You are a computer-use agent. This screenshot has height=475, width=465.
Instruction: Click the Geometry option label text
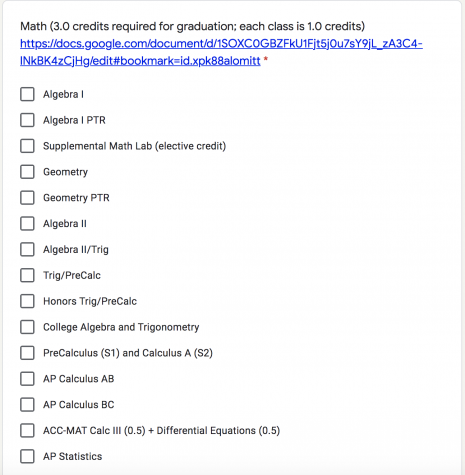(x=65, y=172)
